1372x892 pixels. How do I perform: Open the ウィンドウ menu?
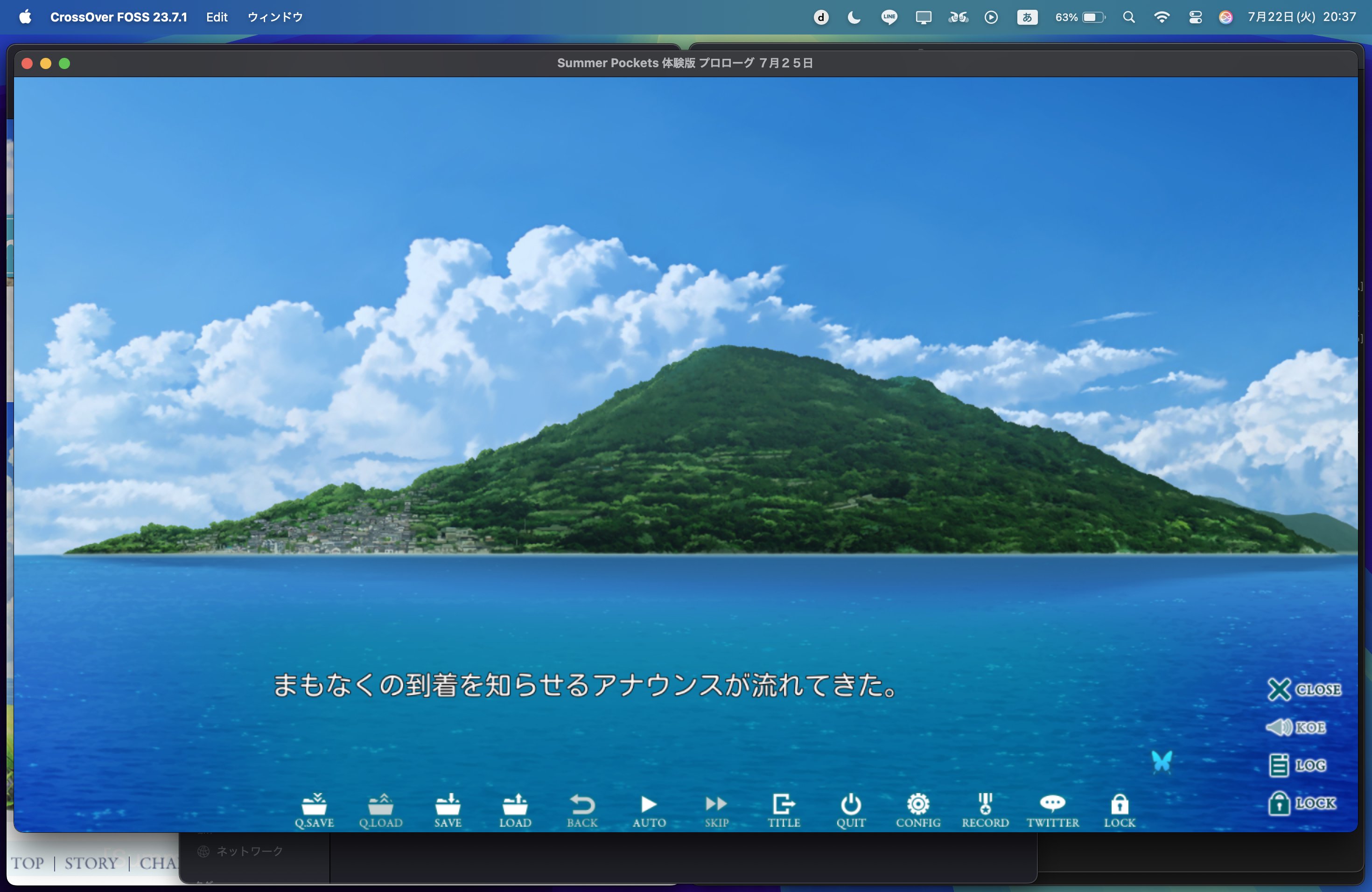coord(275,17)
